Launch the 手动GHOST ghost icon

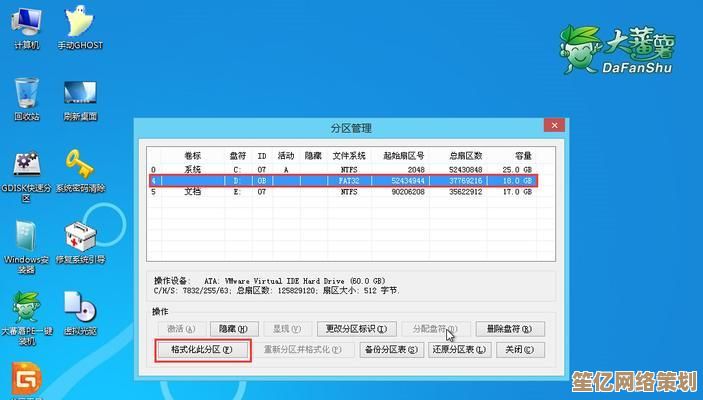[80, 24]
